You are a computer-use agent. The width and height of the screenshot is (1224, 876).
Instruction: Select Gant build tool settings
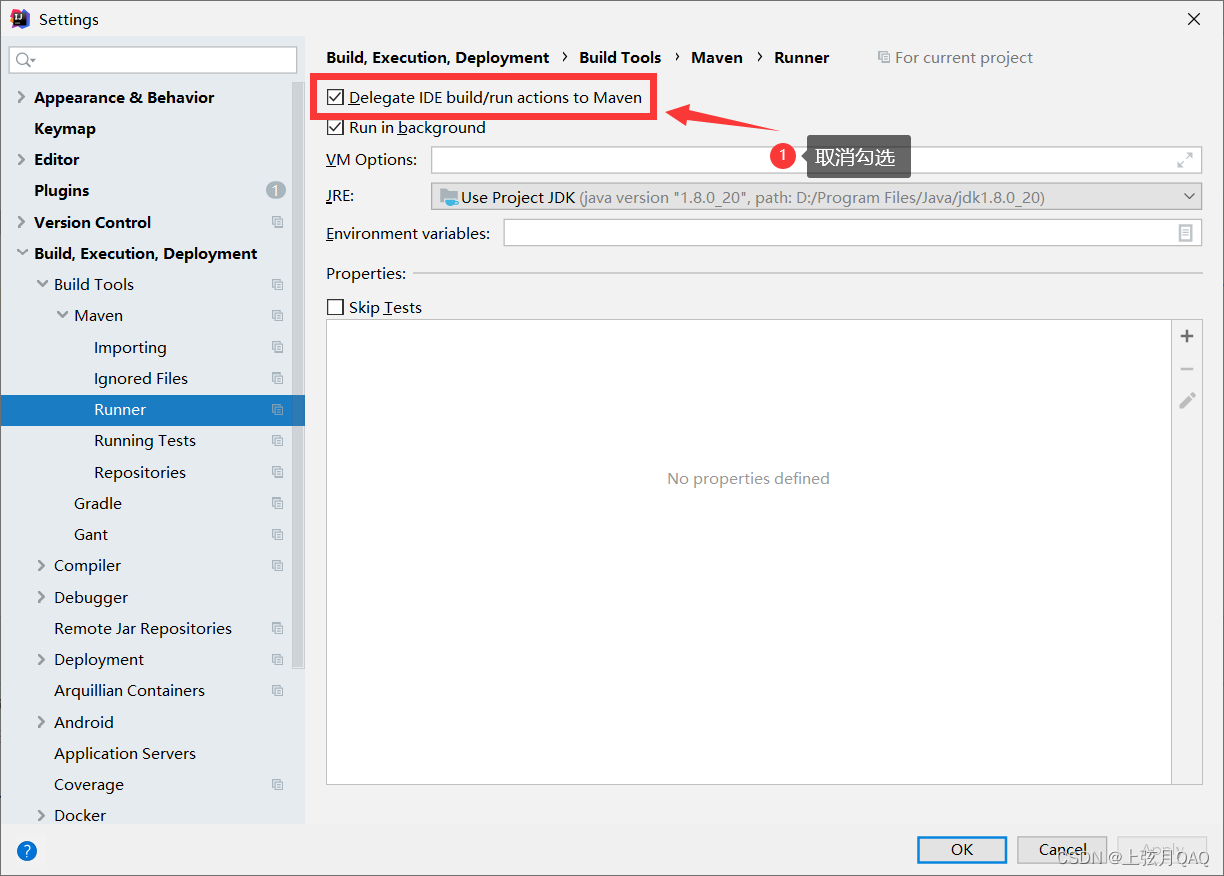click(x=91, y=534)
